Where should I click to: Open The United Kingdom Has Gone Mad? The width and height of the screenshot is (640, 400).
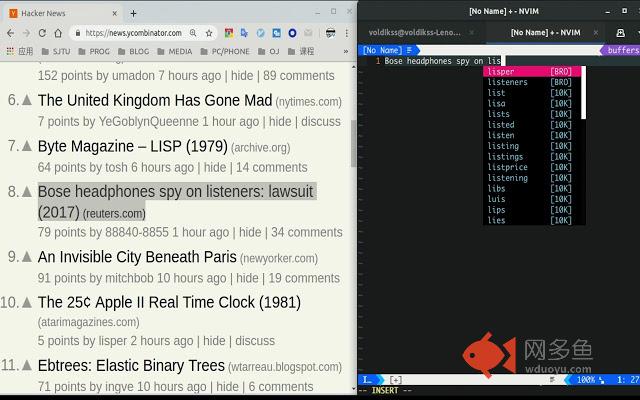pos(155,100)
